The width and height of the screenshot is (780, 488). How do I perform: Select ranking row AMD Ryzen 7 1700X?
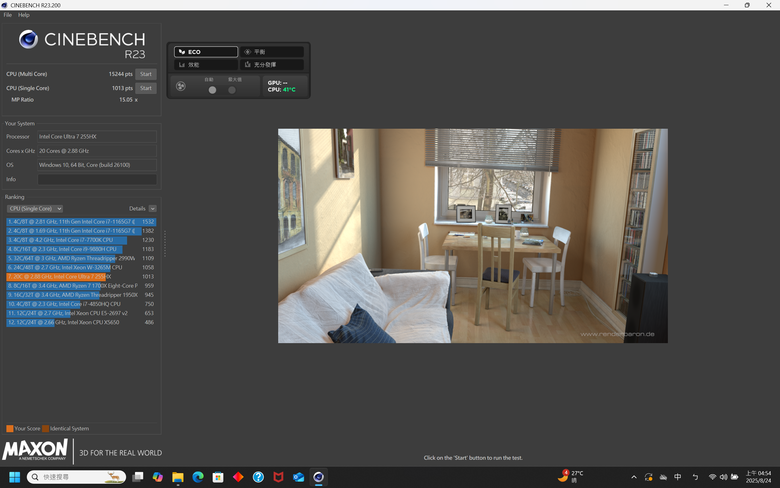pyautogui.click(x=81, y=286)
